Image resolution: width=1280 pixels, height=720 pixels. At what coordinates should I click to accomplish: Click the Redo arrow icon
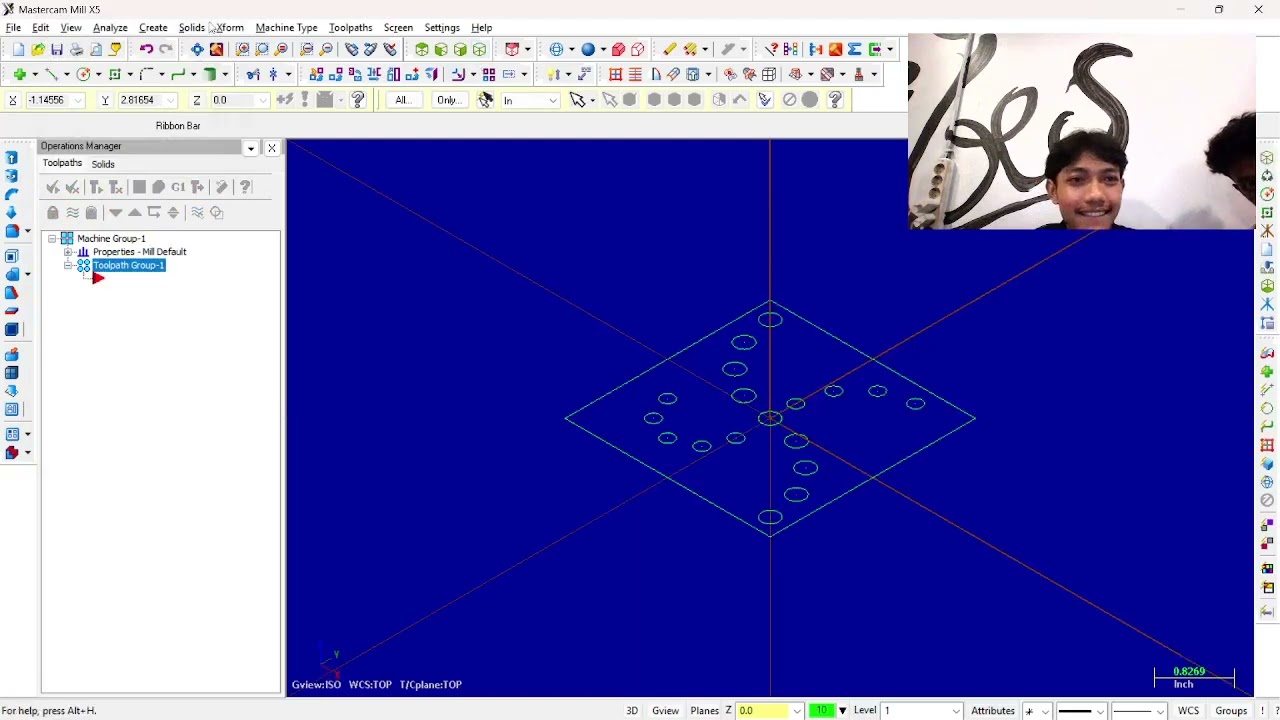tap(166, 49)
